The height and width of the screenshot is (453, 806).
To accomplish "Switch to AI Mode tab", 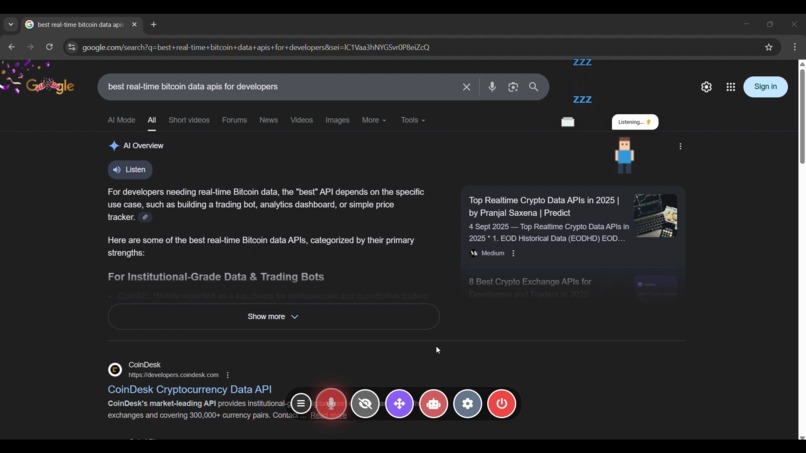I will pos(121,120).
